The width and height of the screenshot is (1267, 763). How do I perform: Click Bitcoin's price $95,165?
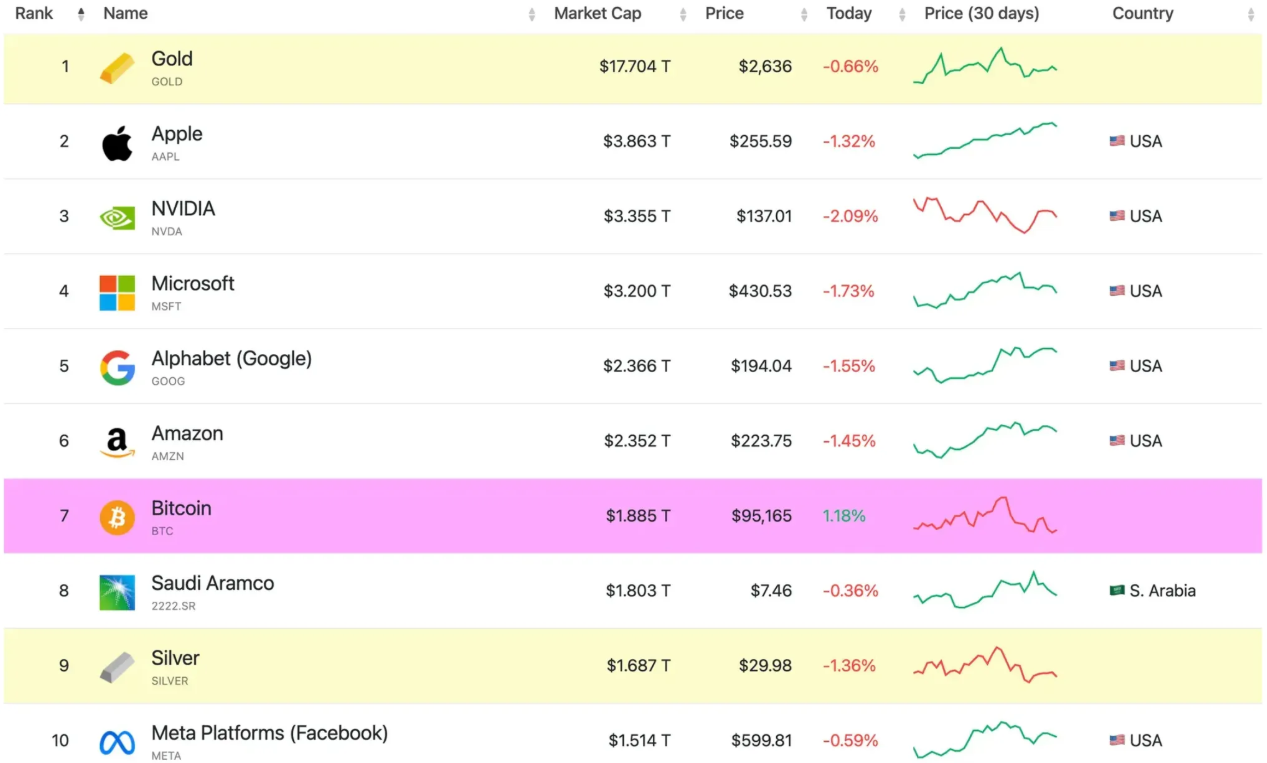point(761,517)
